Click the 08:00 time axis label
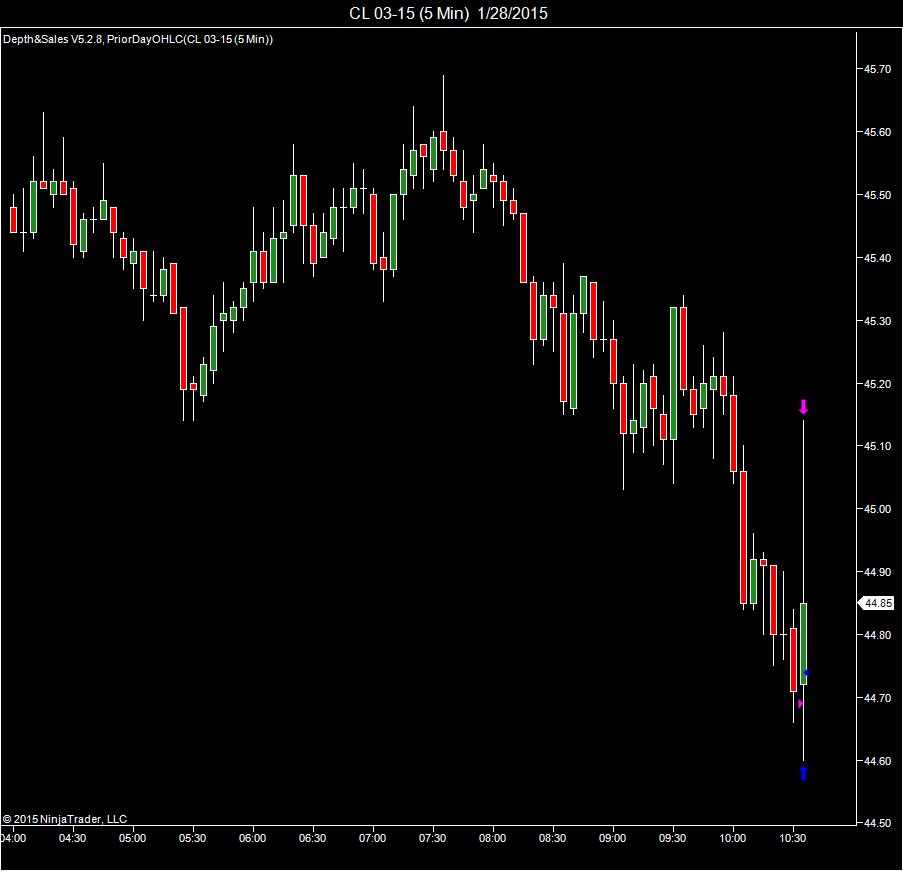 pyautogui.click(x=492, y=838)
